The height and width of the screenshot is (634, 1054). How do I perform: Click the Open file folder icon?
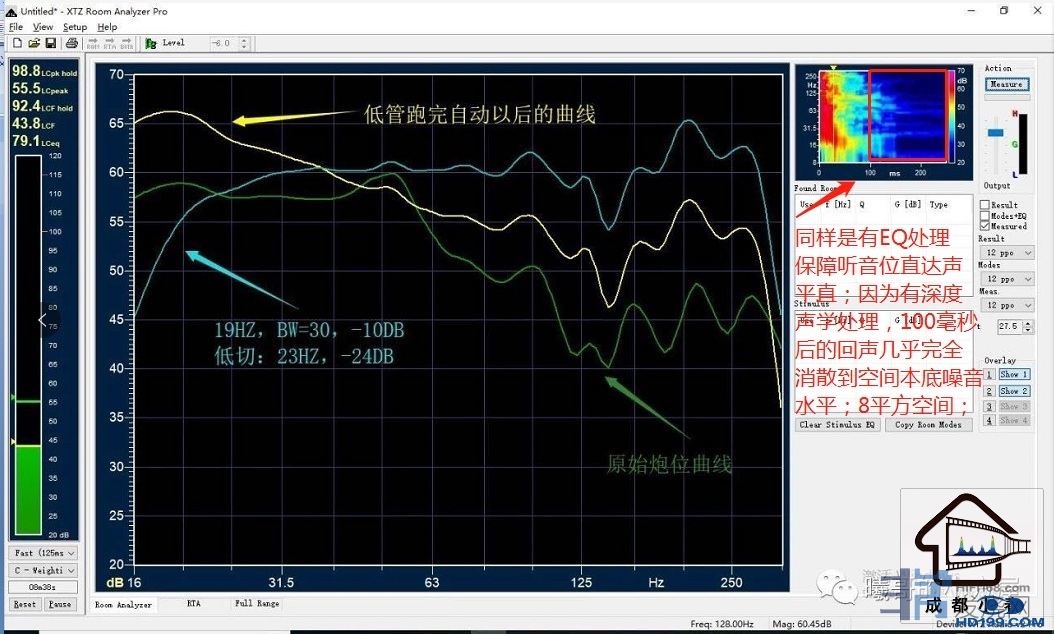coord(33,43)
